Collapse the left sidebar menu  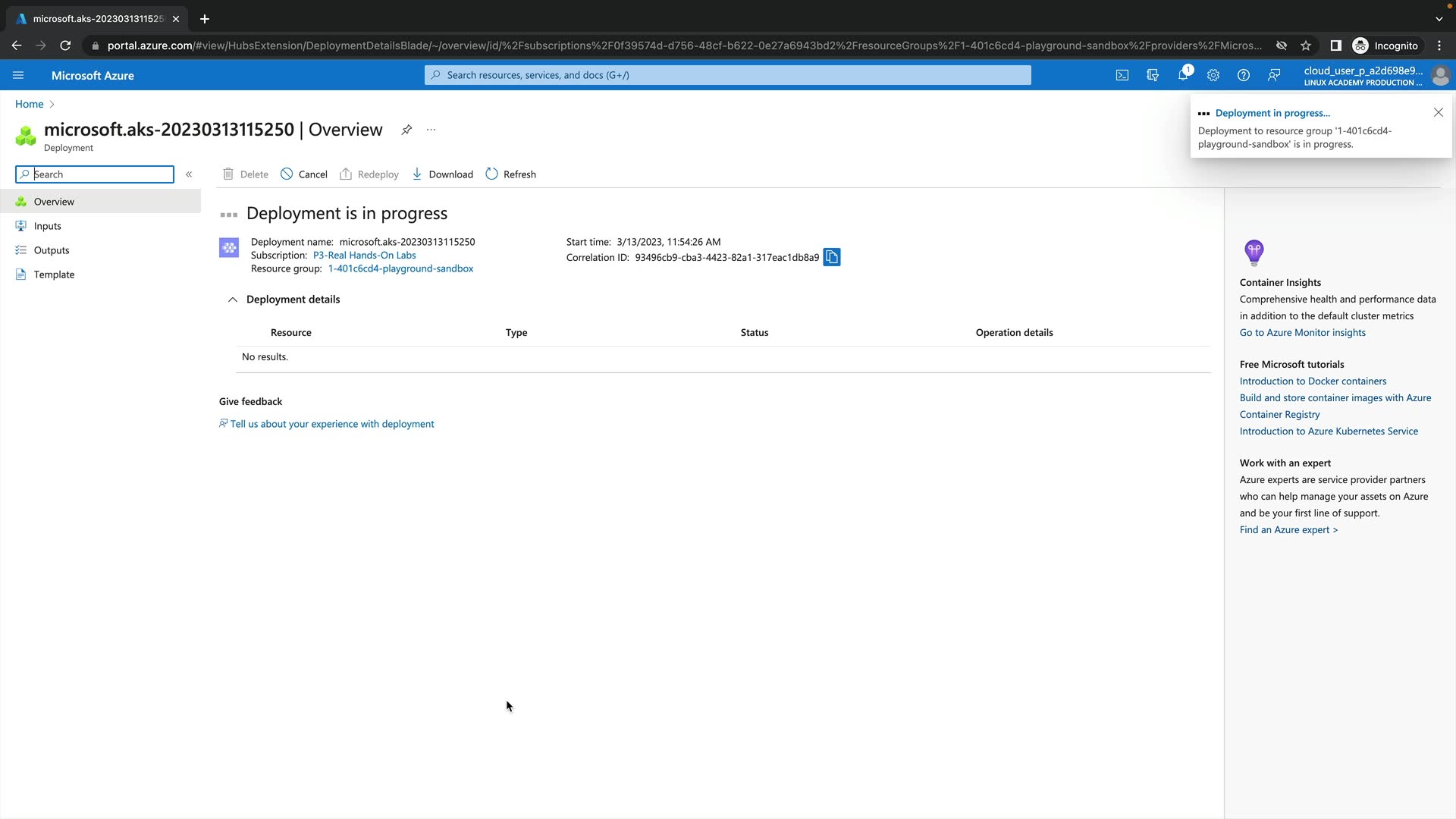pyautogui.click(x=189, y=174)
